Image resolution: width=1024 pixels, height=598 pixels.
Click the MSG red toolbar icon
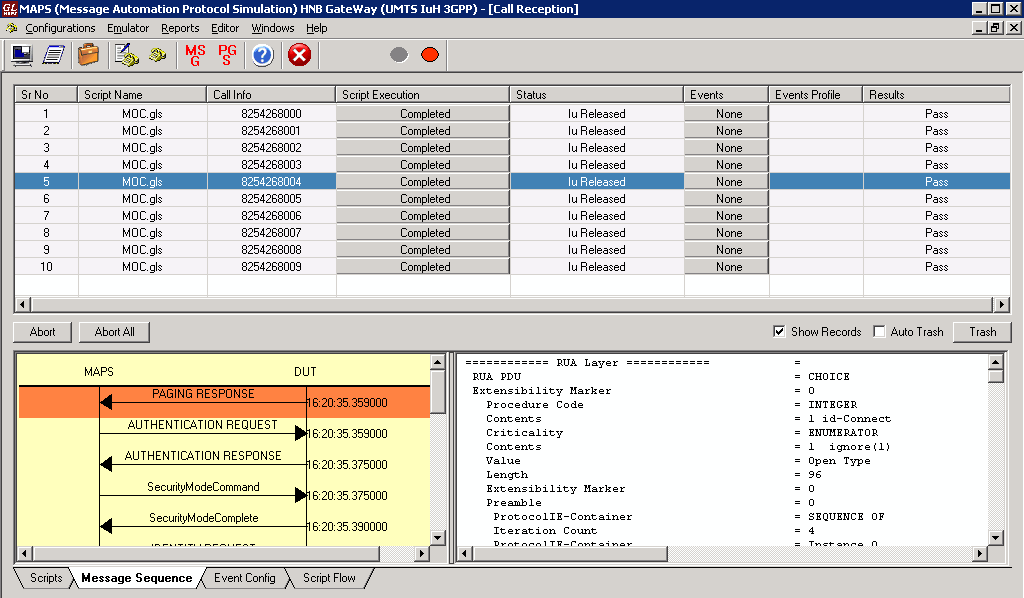point(195,55)
